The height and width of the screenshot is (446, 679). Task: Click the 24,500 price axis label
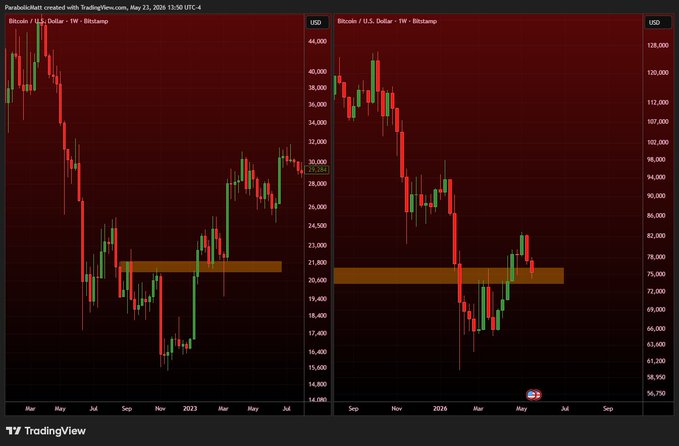(317, 226)
